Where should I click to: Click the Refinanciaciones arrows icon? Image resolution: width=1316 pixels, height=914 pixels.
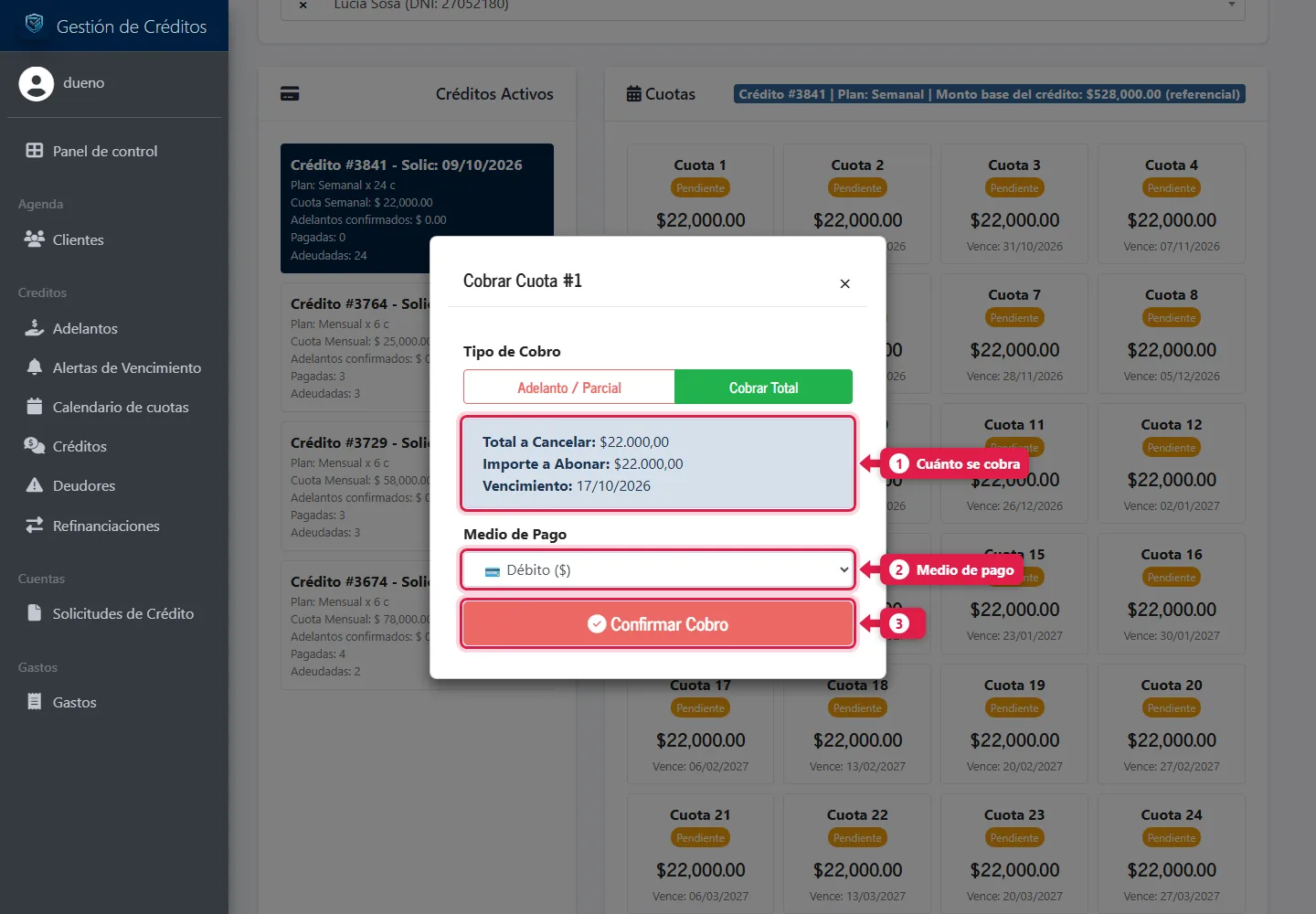click(x=35, y=526)
